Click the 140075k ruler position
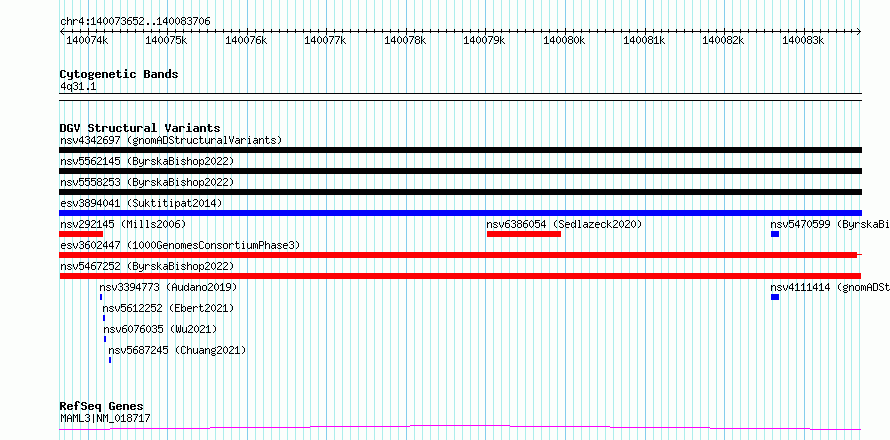The image size is (890, 440). (167, 40)
